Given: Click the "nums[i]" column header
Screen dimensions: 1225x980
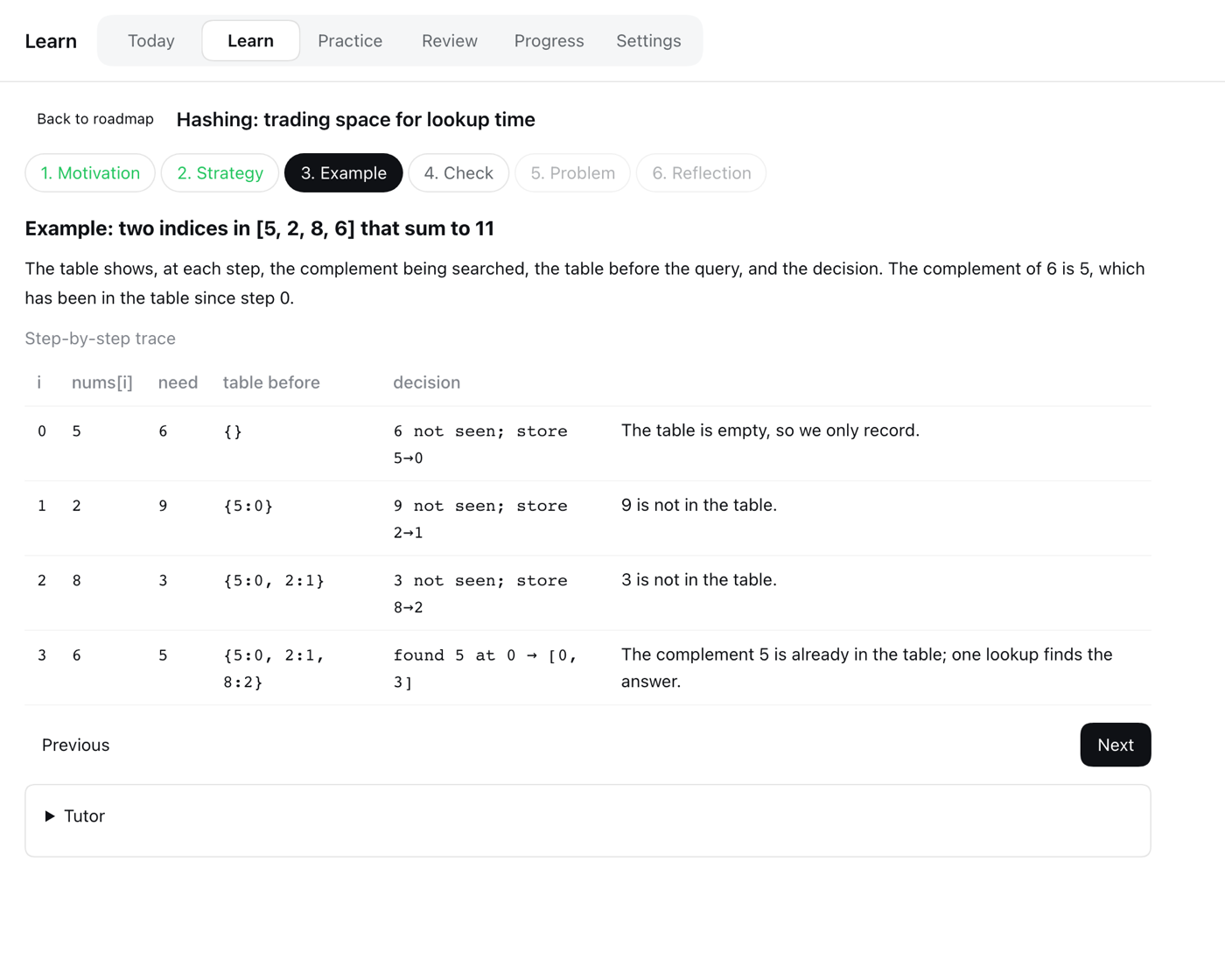Looking at the screenshot, I should (102, 382).
